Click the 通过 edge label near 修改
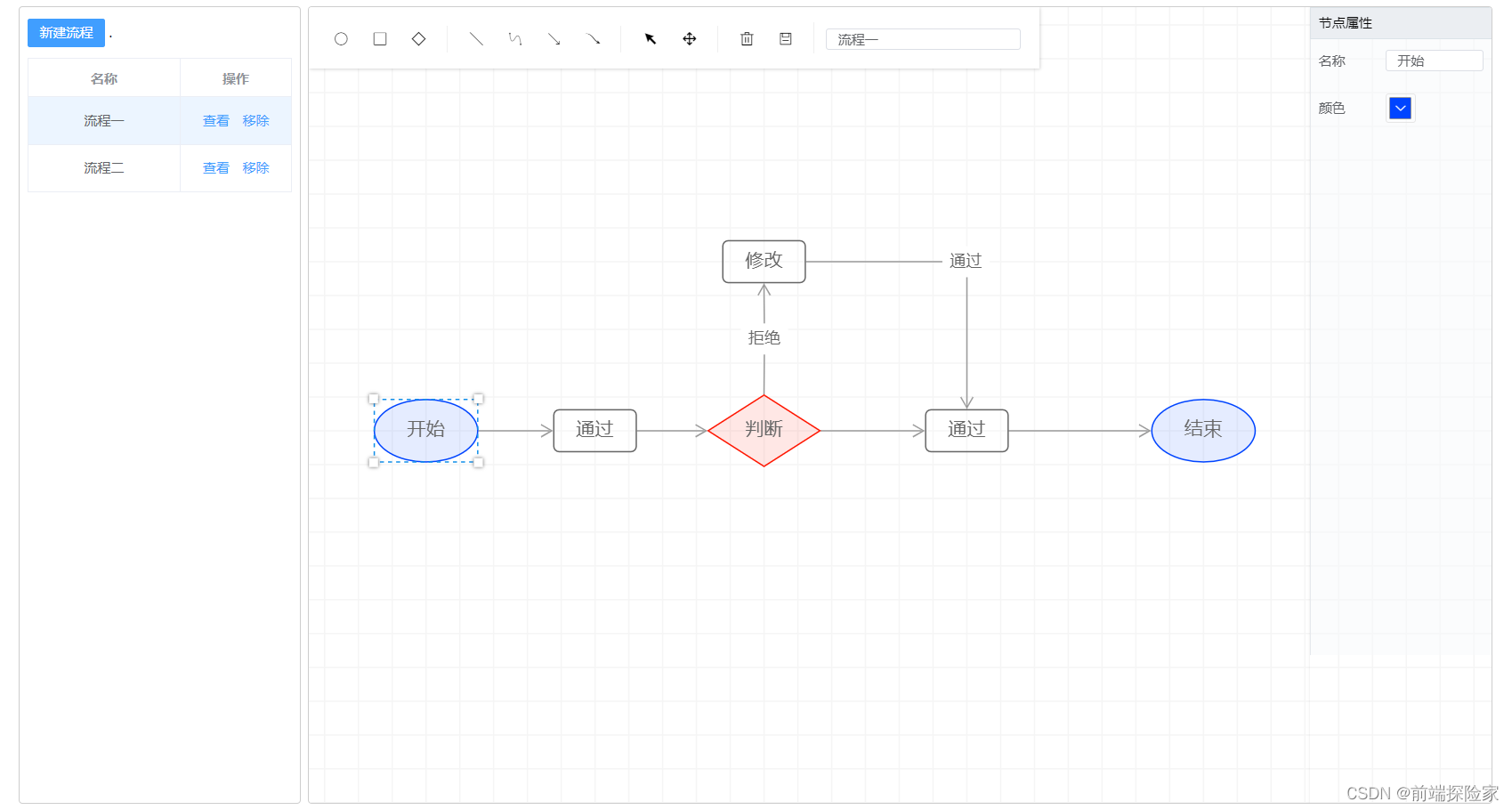 (x=966, y=261)
